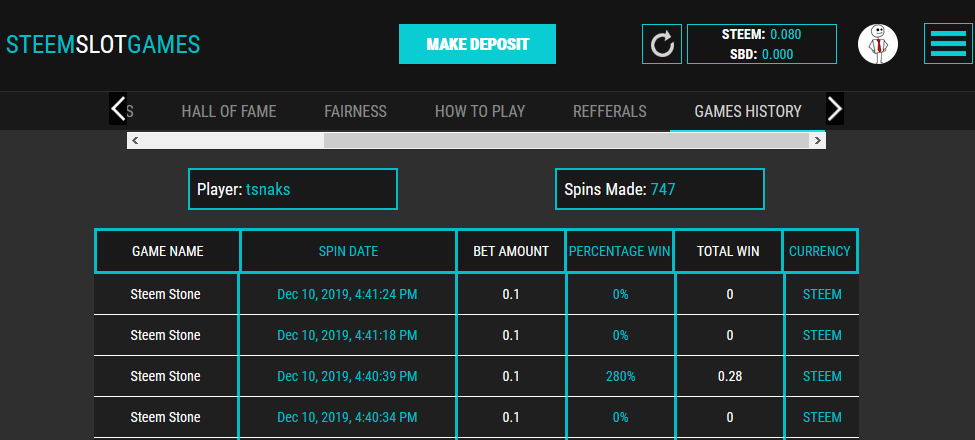Select the 280% win row value

[620, 376]
